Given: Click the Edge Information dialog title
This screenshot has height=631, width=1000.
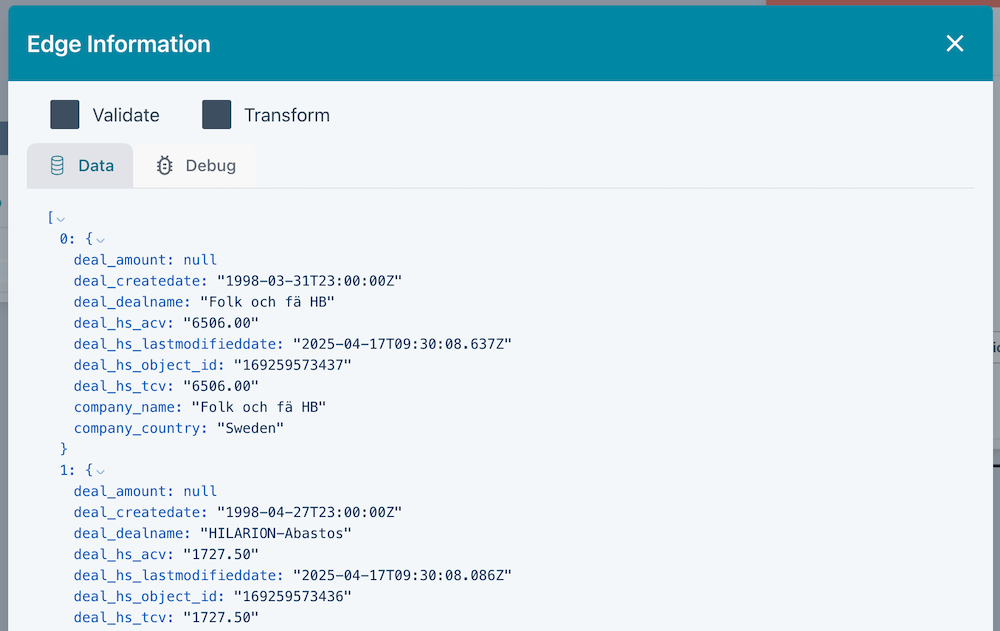Looking at the screenshot, I should (118, 44).
